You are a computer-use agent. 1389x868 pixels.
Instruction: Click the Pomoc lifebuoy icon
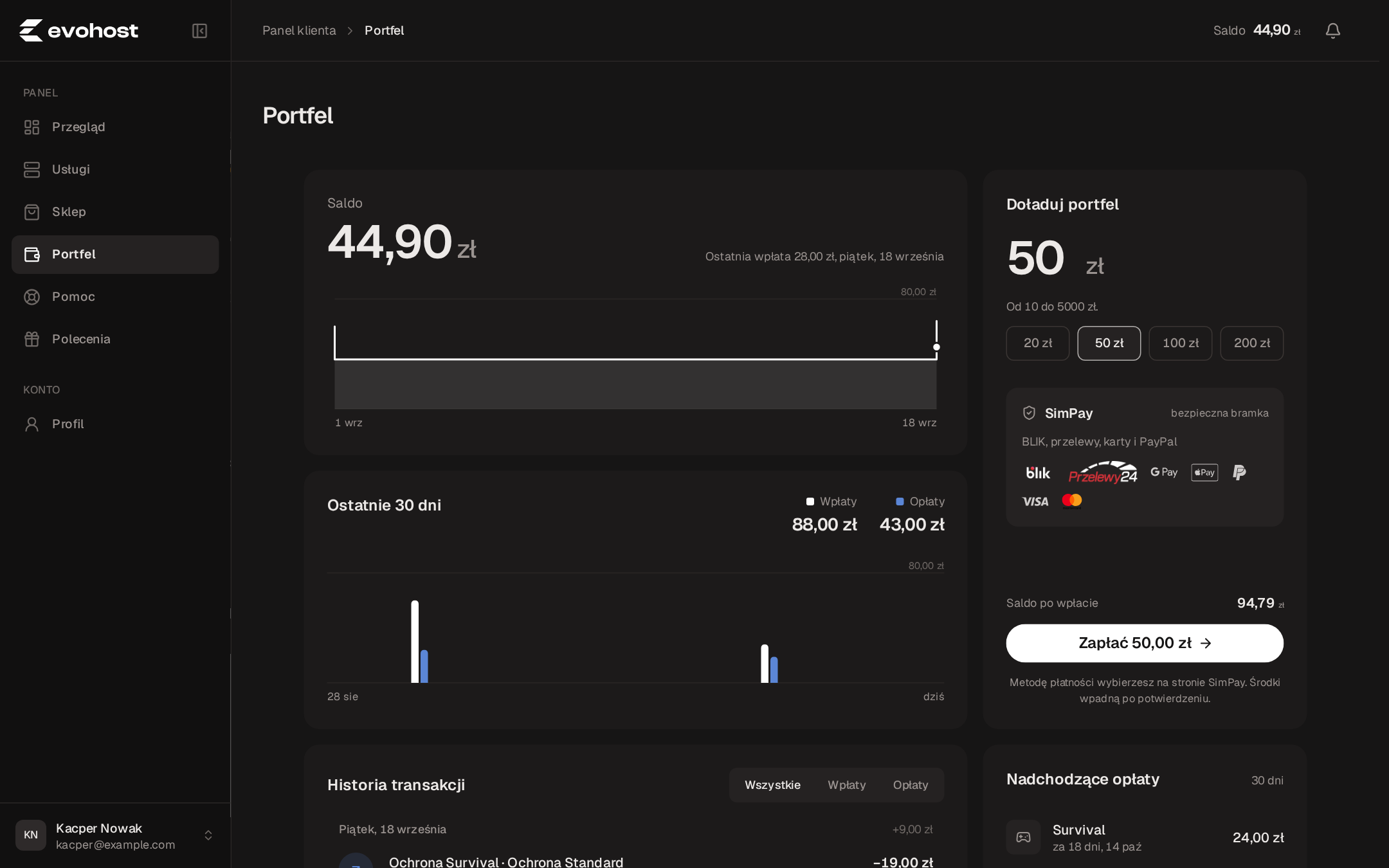point(32,297)
